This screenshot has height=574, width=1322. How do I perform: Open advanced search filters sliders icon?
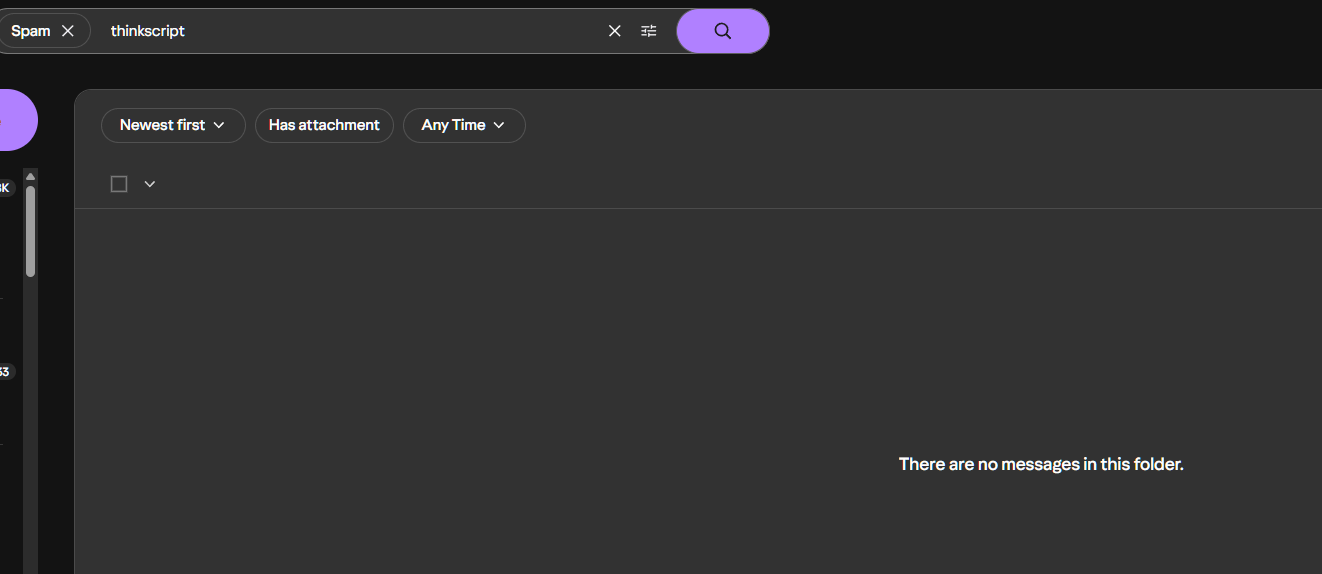click(649, 31)
